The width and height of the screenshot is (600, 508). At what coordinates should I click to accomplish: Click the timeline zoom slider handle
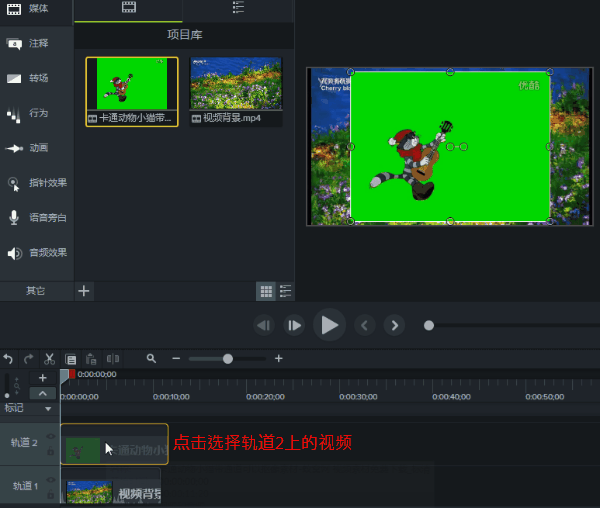228,359
